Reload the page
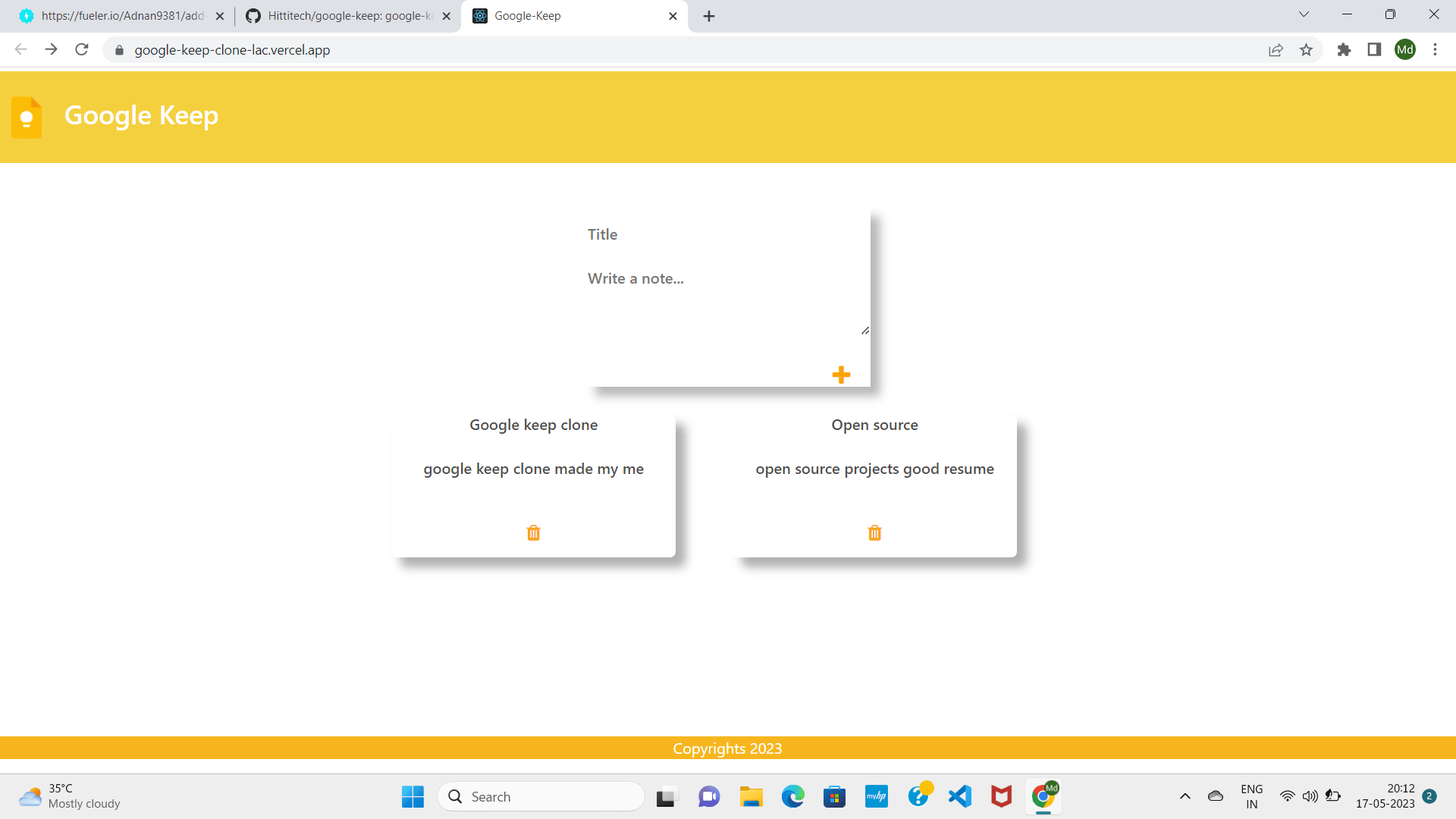 (x=82, y=50)
